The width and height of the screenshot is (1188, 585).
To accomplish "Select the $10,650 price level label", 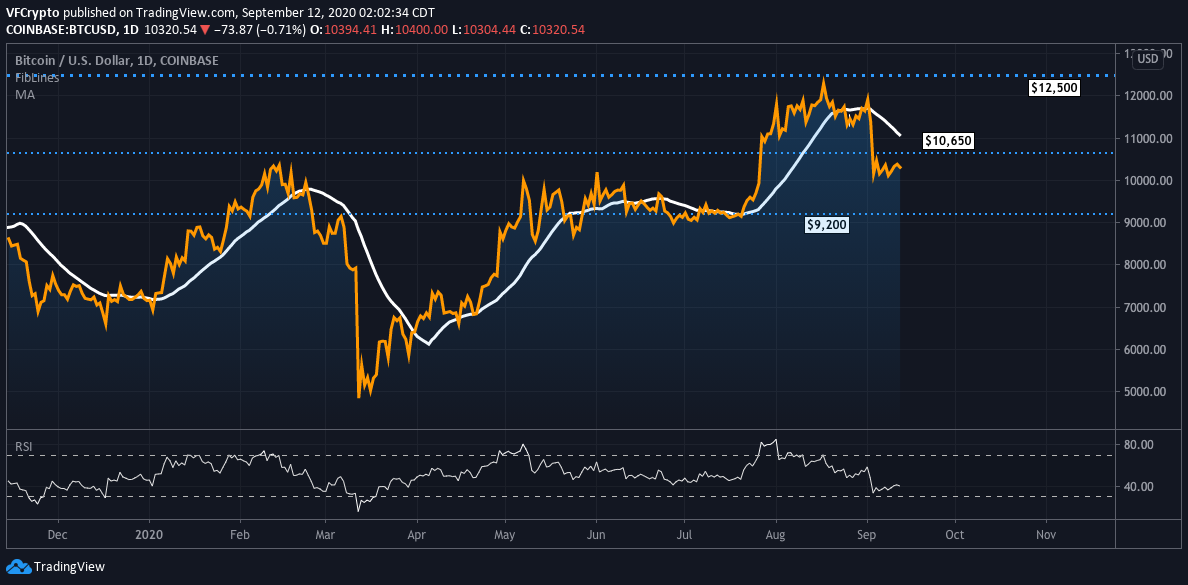I will (x=947, y=141).
